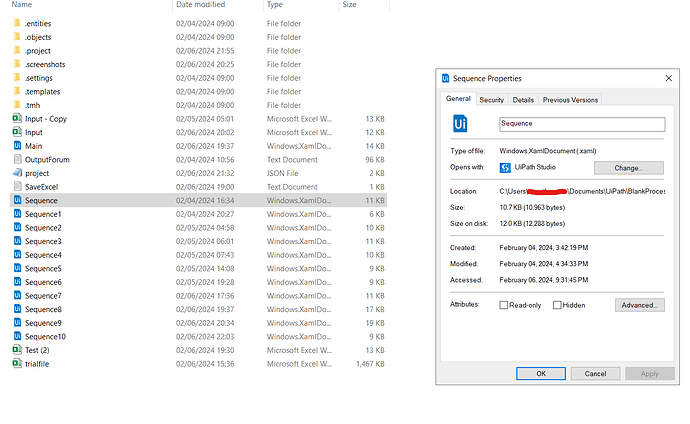Click the UiPath icon of Sequence5
690x424 pixels.
click(17, 268)
